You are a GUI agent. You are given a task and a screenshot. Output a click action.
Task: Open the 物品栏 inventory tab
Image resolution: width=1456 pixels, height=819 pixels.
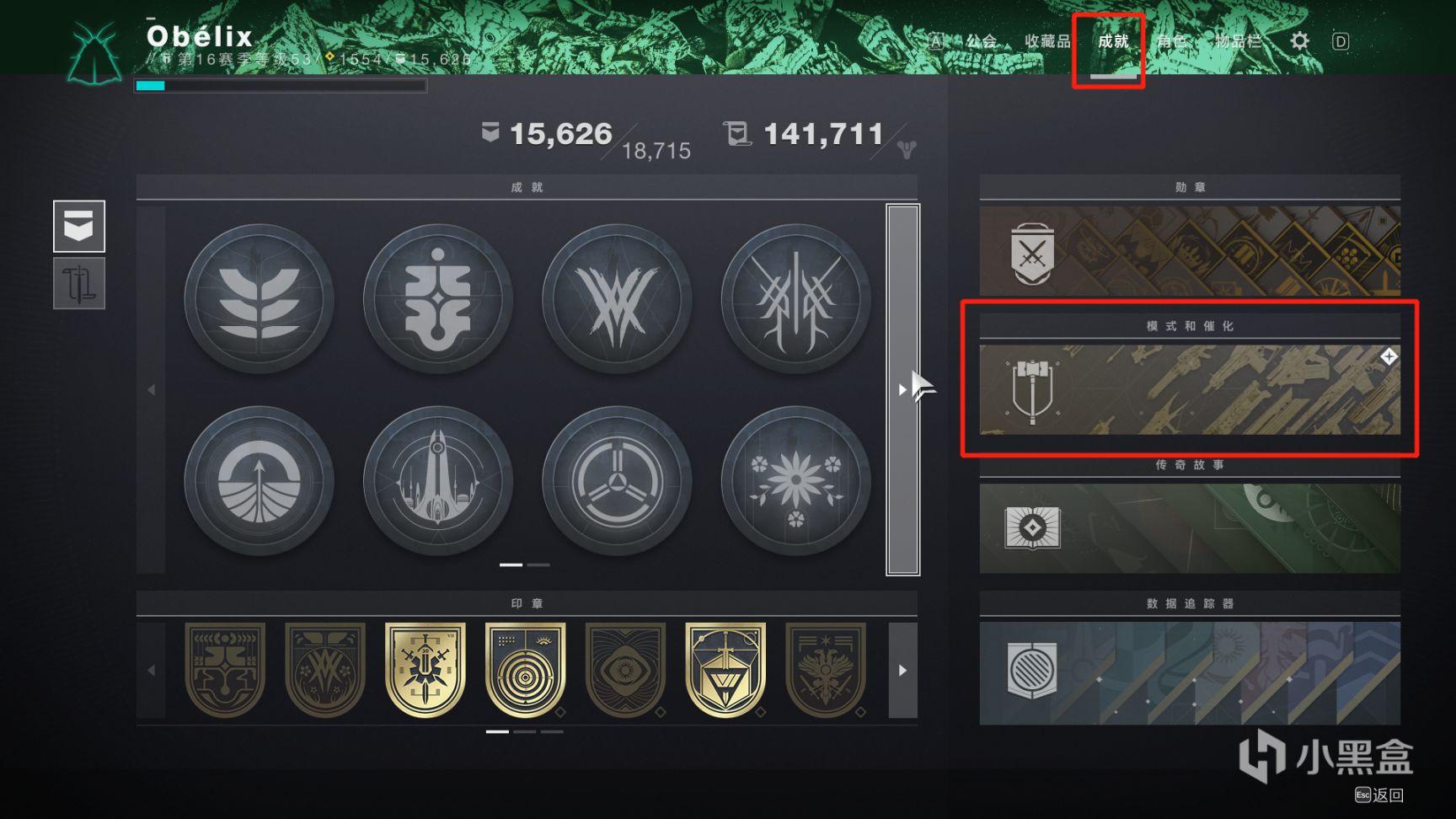1238,41
